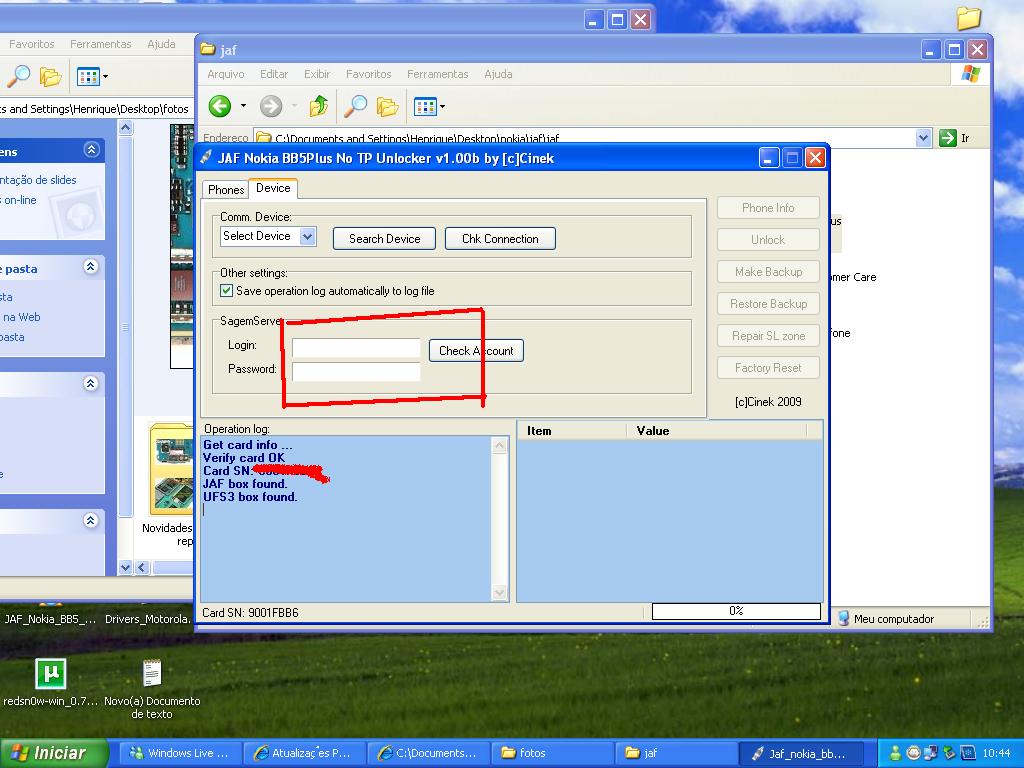The image size is (1024, 768).
Task: Switch to the Phones tab
Action: point(226,189)
